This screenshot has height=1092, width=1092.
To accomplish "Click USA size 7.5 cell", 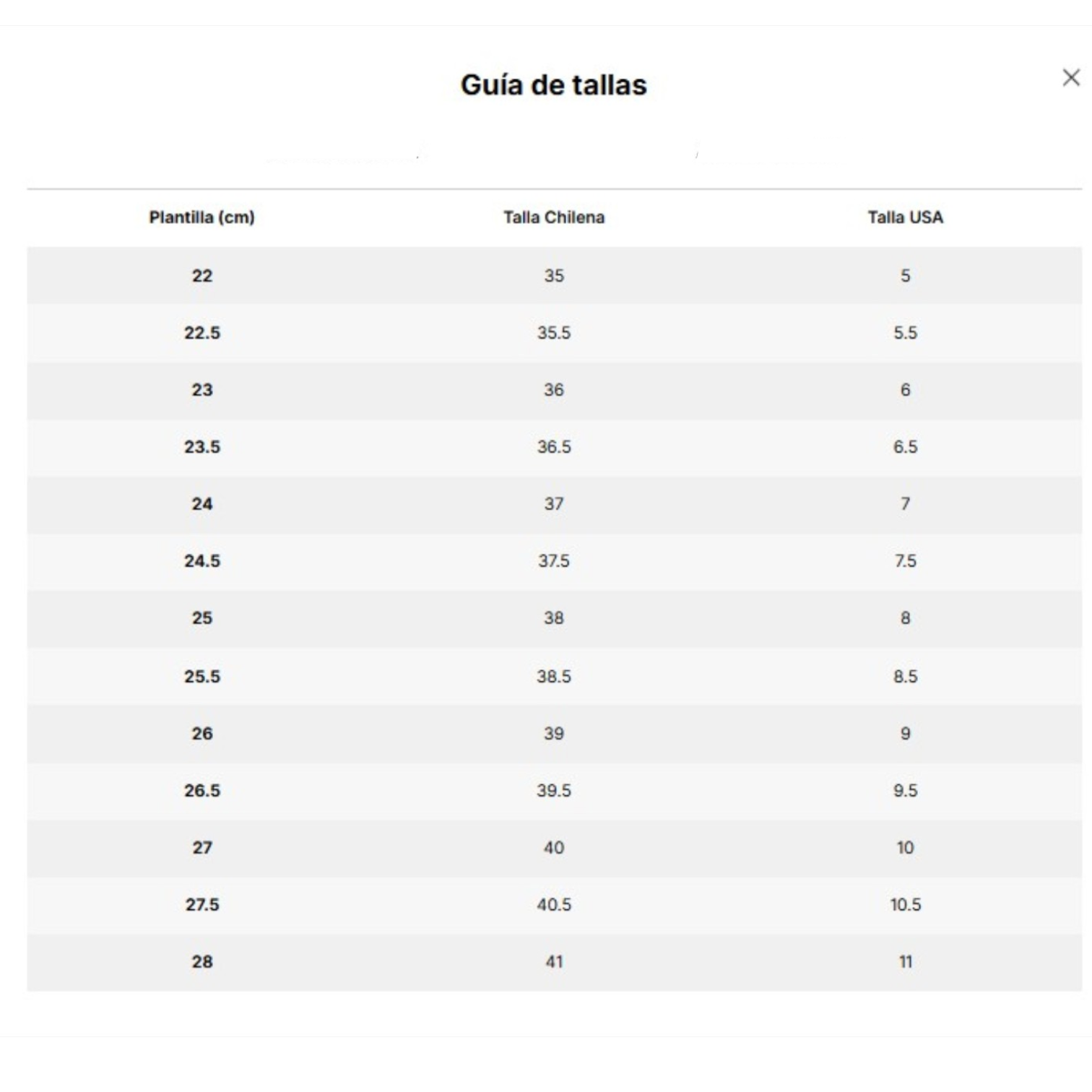I will pos(905,561).
